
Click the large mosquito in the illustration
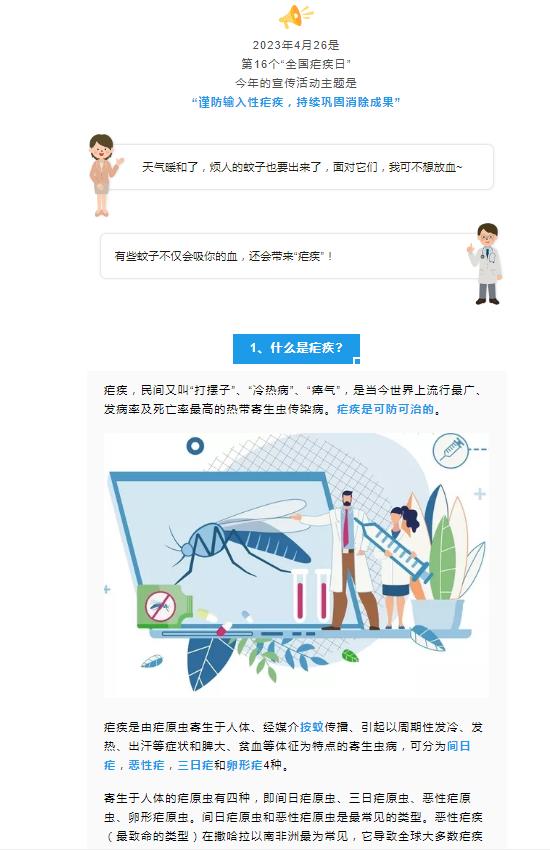point(243,542)
